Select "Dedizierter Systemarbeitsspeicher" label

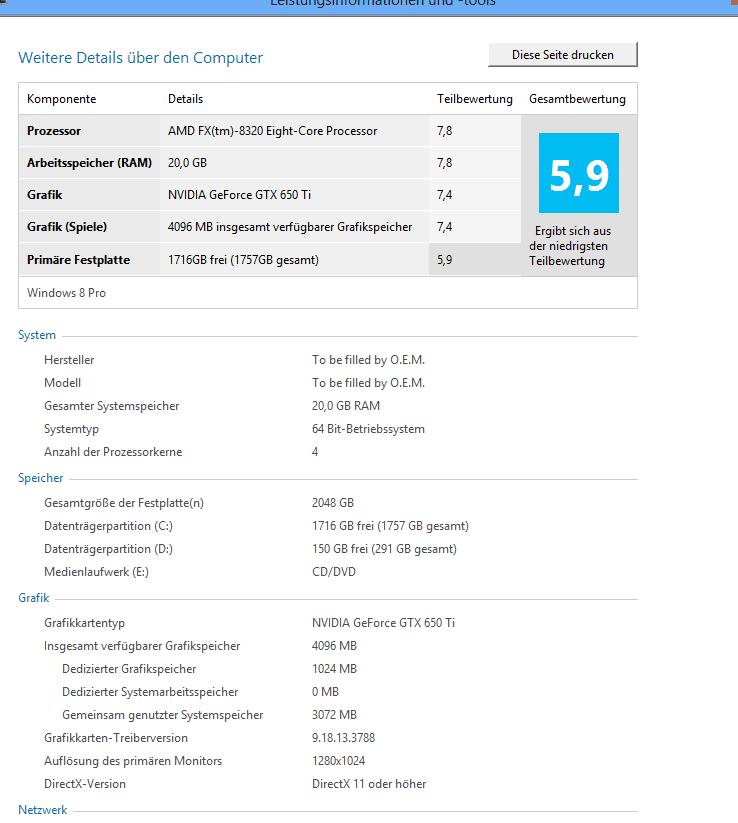tap(150, 692)
